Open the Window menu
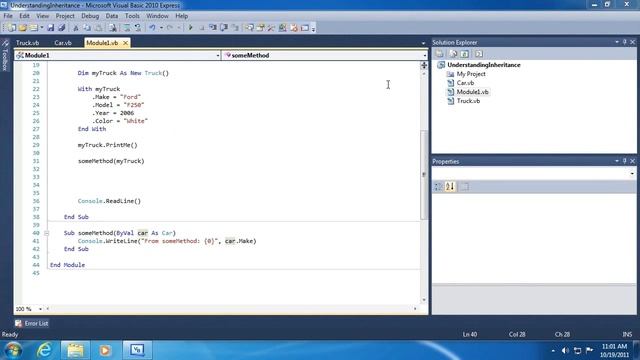The height and width of the screenshot is (360, 640). pos(157,16)
